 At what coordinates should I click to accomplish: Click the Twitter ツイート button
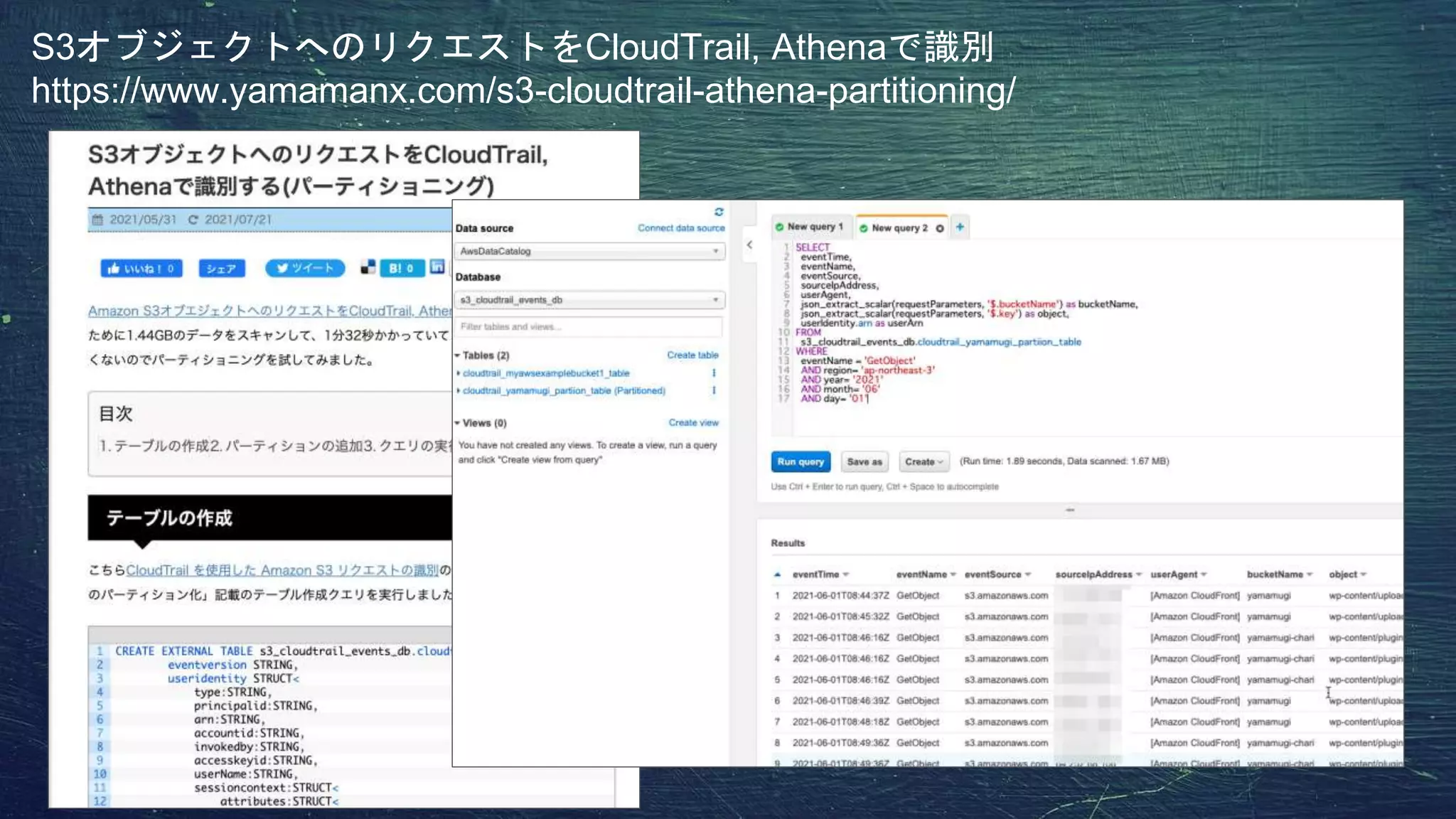point(305,268)
